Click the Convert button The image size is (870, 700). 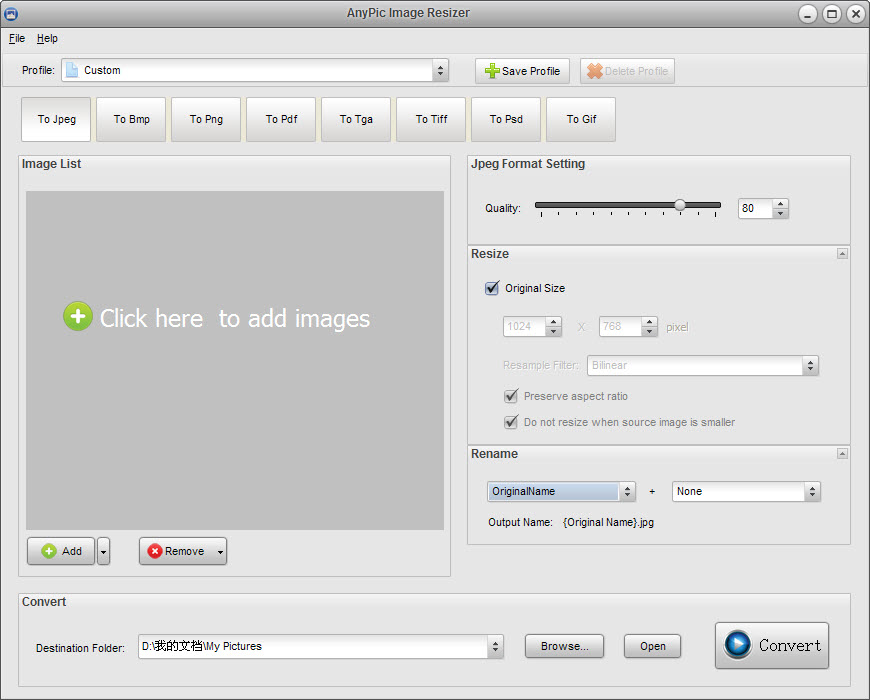point(772,645)
